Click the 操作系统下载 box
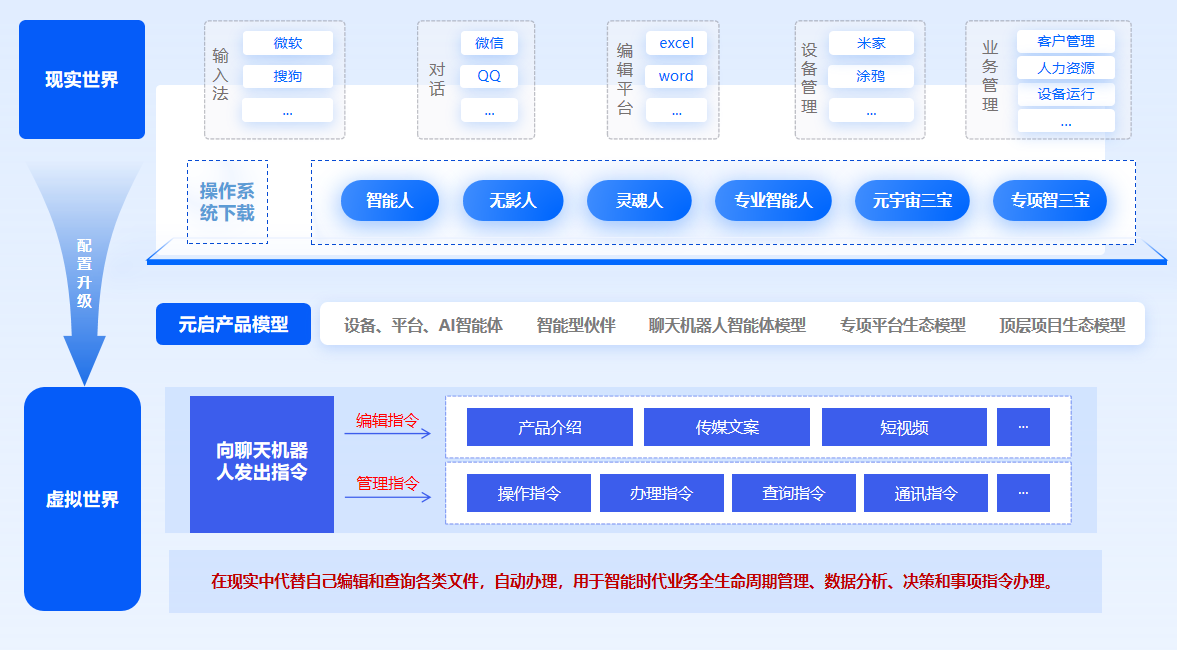The height and width of the screenshot is (650, 1177). pyautogui.click(x=227, y=202)
